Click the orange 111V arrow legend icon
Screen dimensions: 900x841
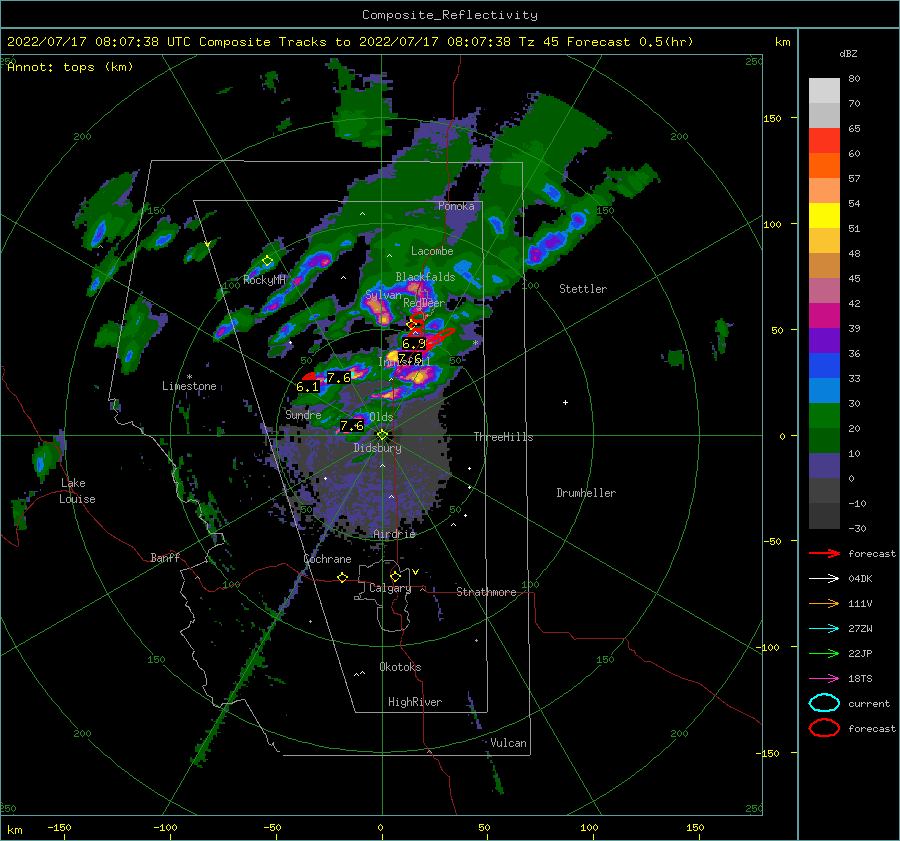point(824,603)
